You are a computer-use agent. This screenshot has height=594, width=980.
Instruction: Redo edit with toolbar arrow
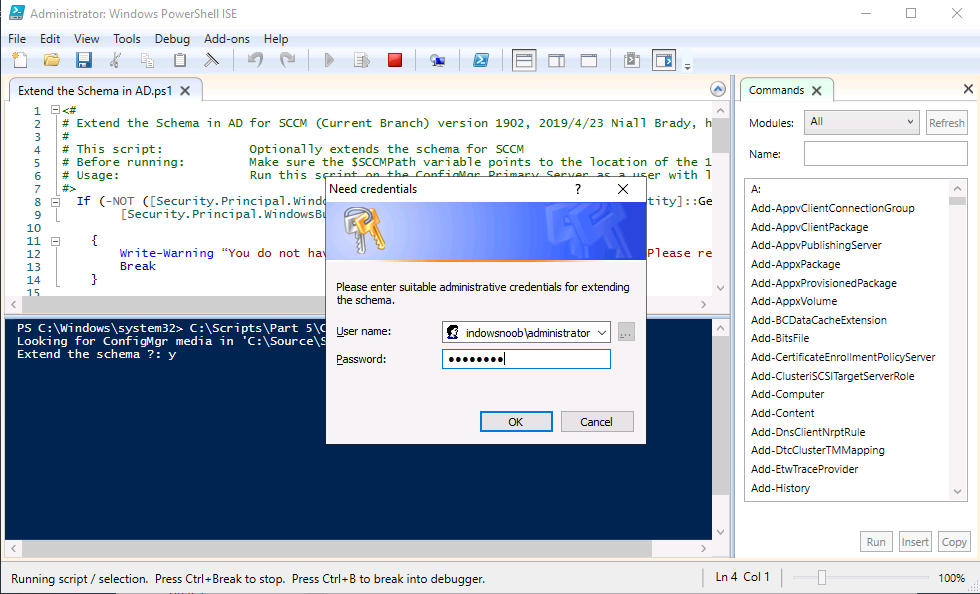pos(288,60)
